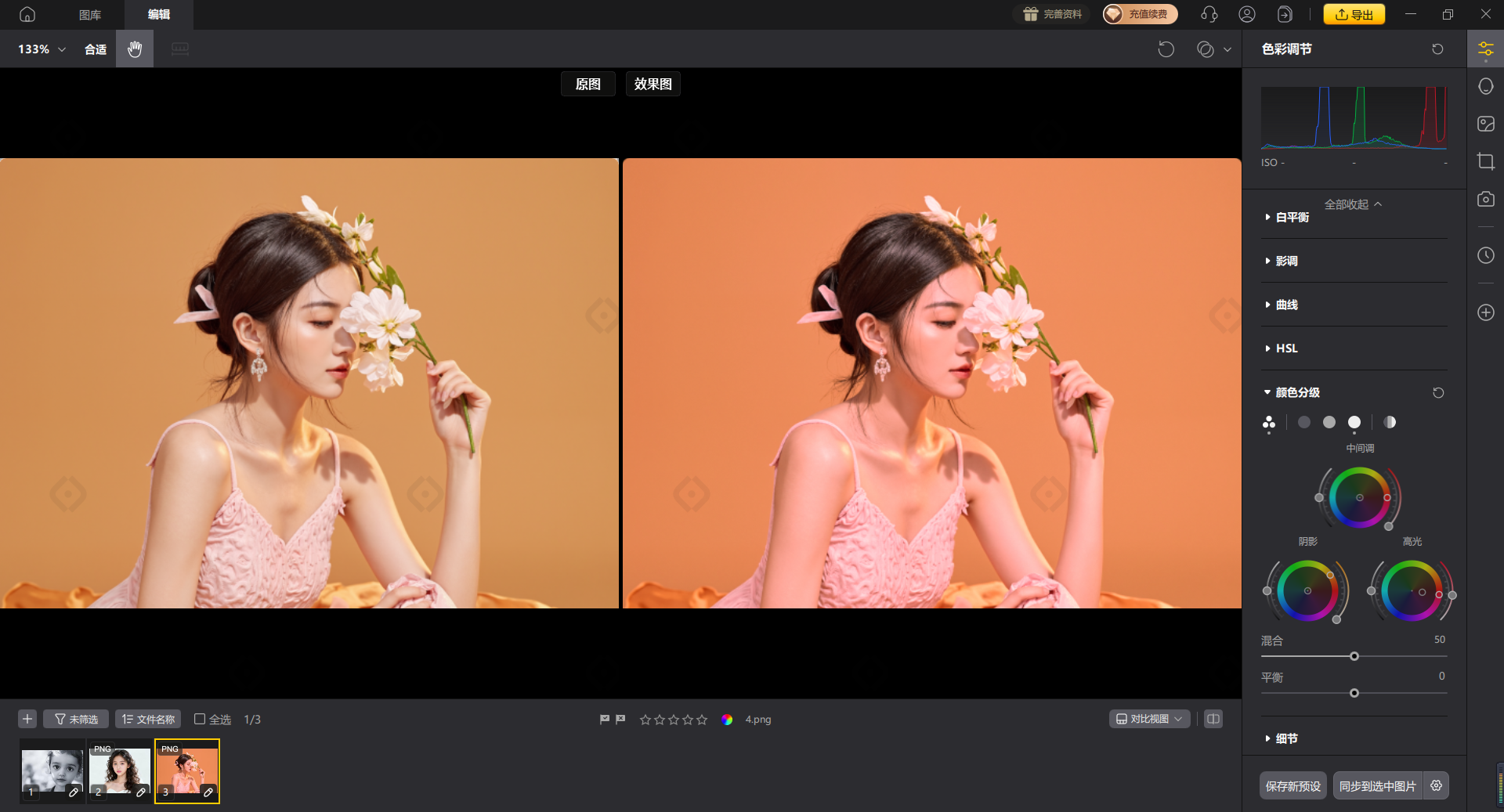Reset the 颜色分级 color grading section

point(1438,392)
